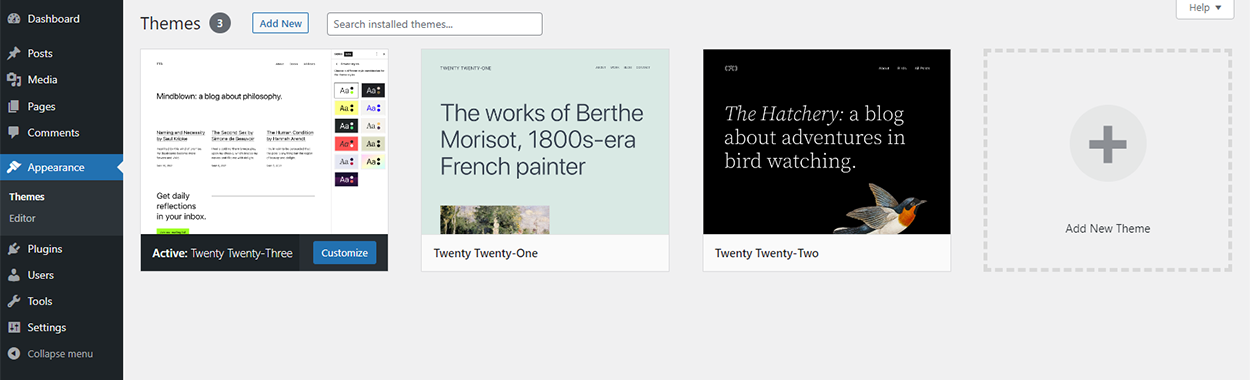Click the Posts pushpin icon

pos(14,53)
